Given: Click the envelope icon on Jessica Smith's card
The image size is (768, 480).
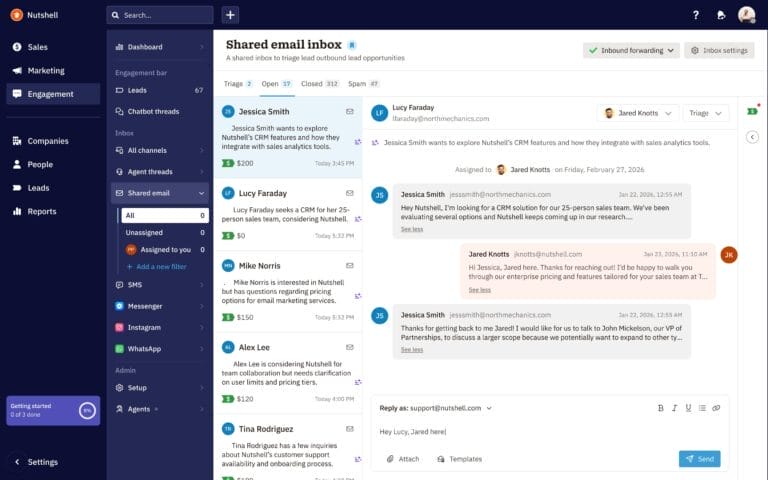Looking at the screenshot, I should pyautogui.click(x=350, y=112).
